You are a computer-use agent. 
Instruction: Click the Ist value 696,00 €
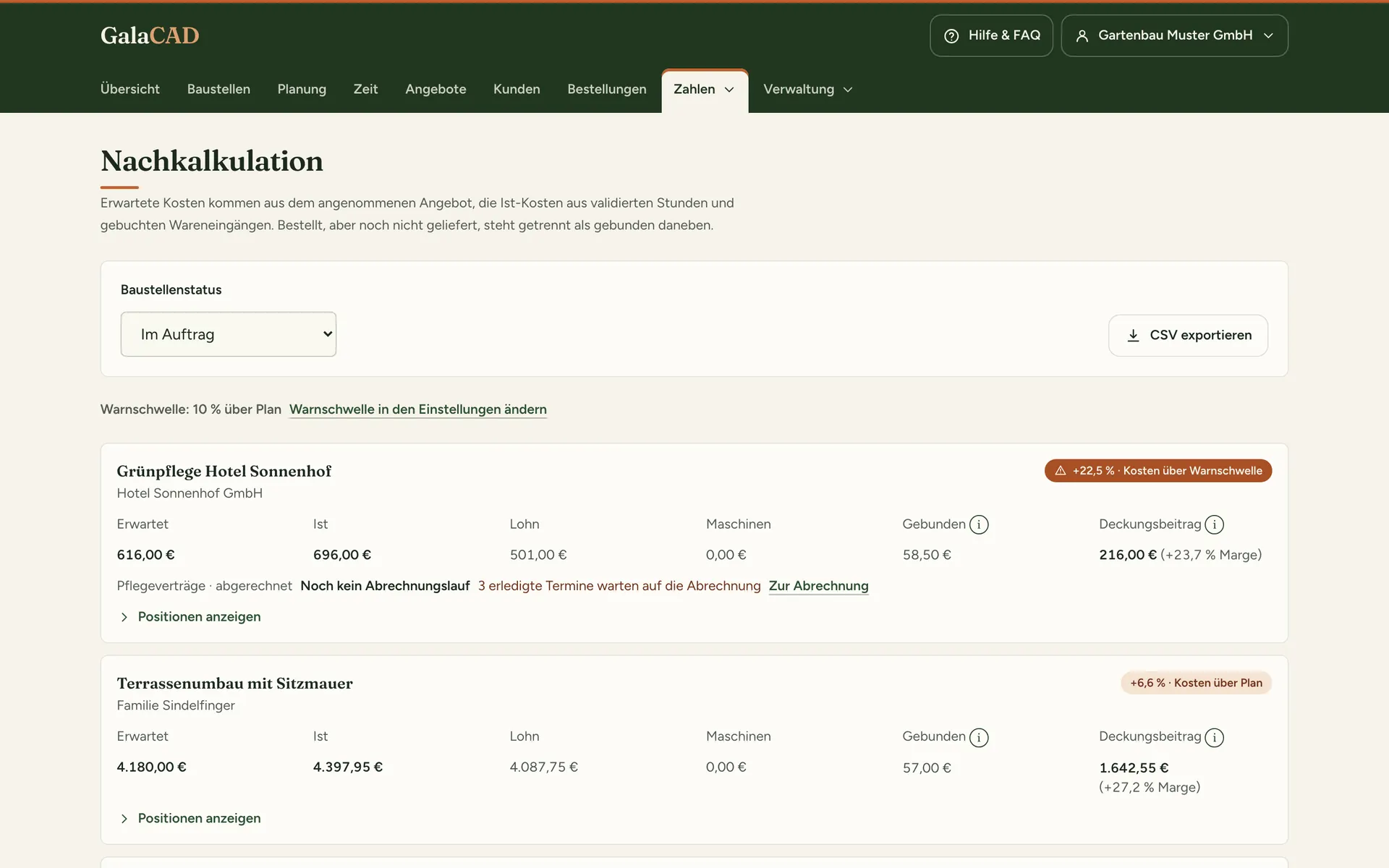(342, 555)
